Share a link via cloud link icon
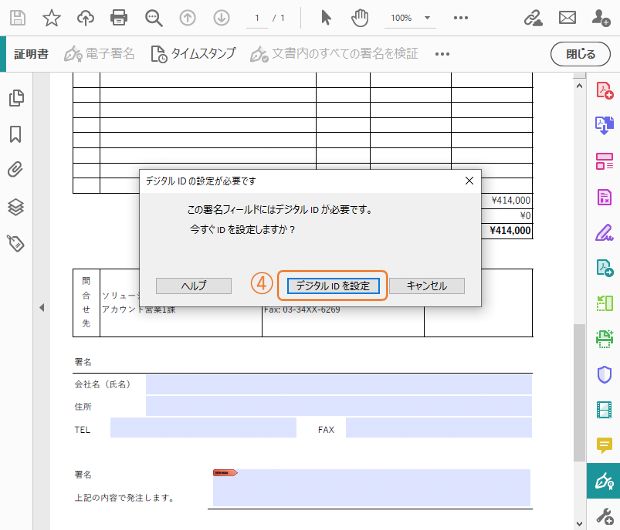Screen dimensions: 620x530 (x=533, y=18)
